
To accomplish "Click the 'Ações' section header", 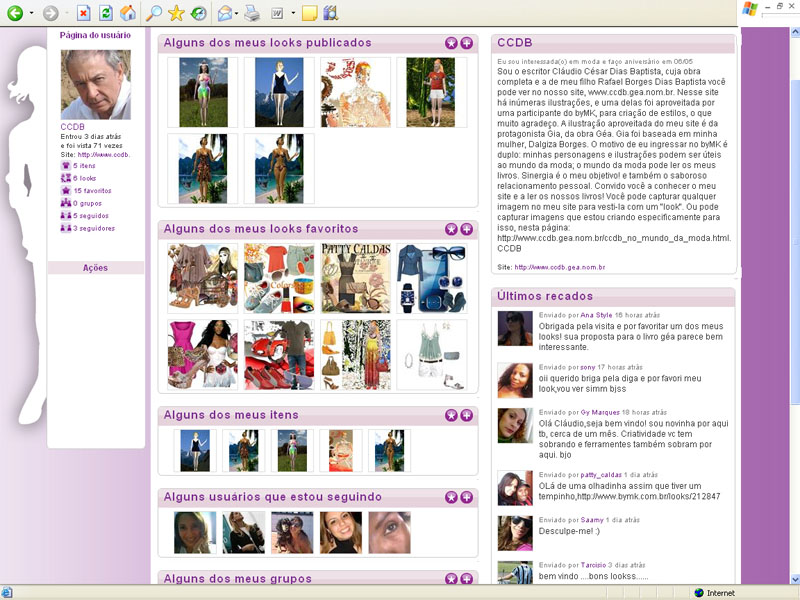I will [x=95, y=268].
